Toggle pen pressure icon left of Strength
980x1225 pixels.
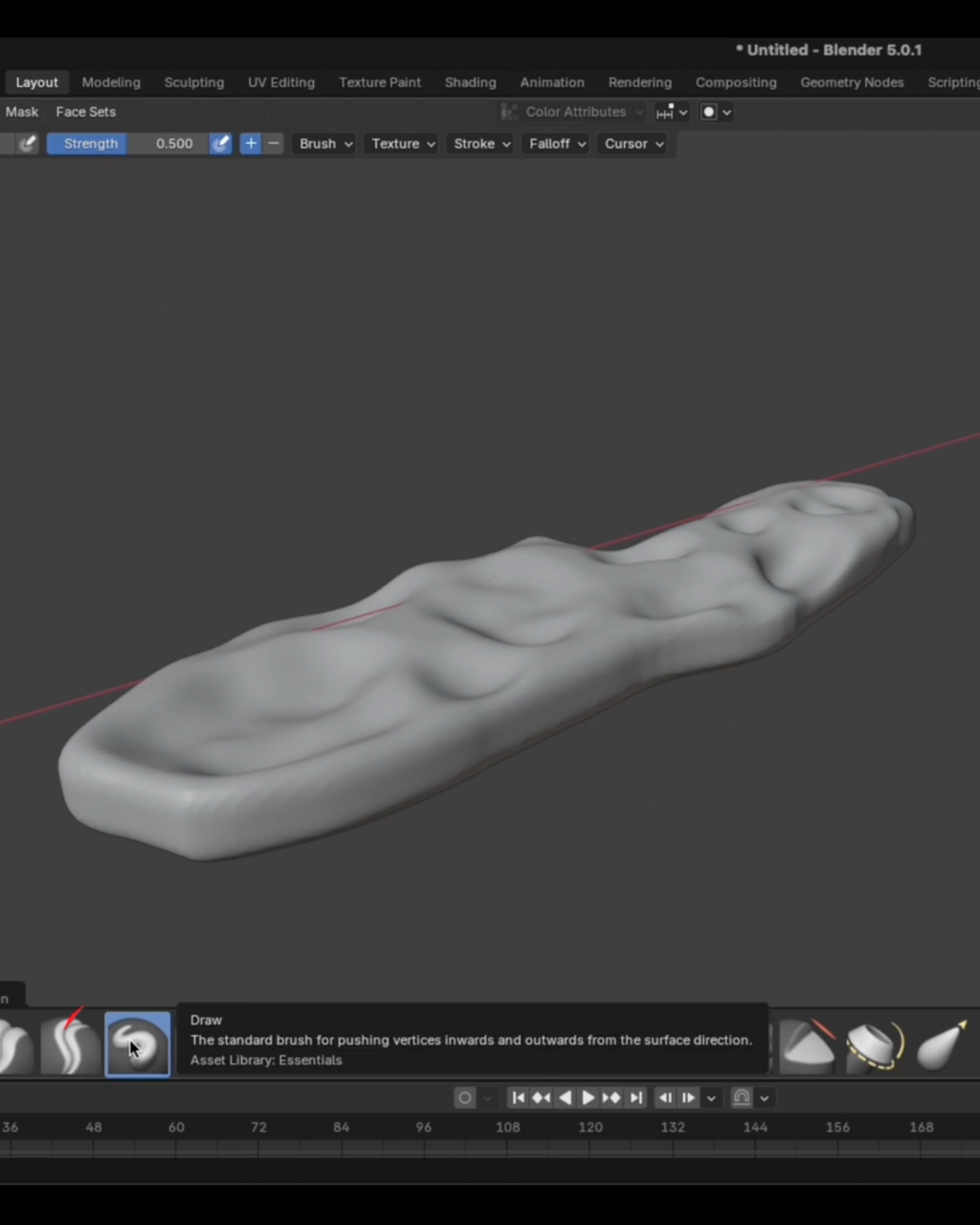tap(28, 144)
